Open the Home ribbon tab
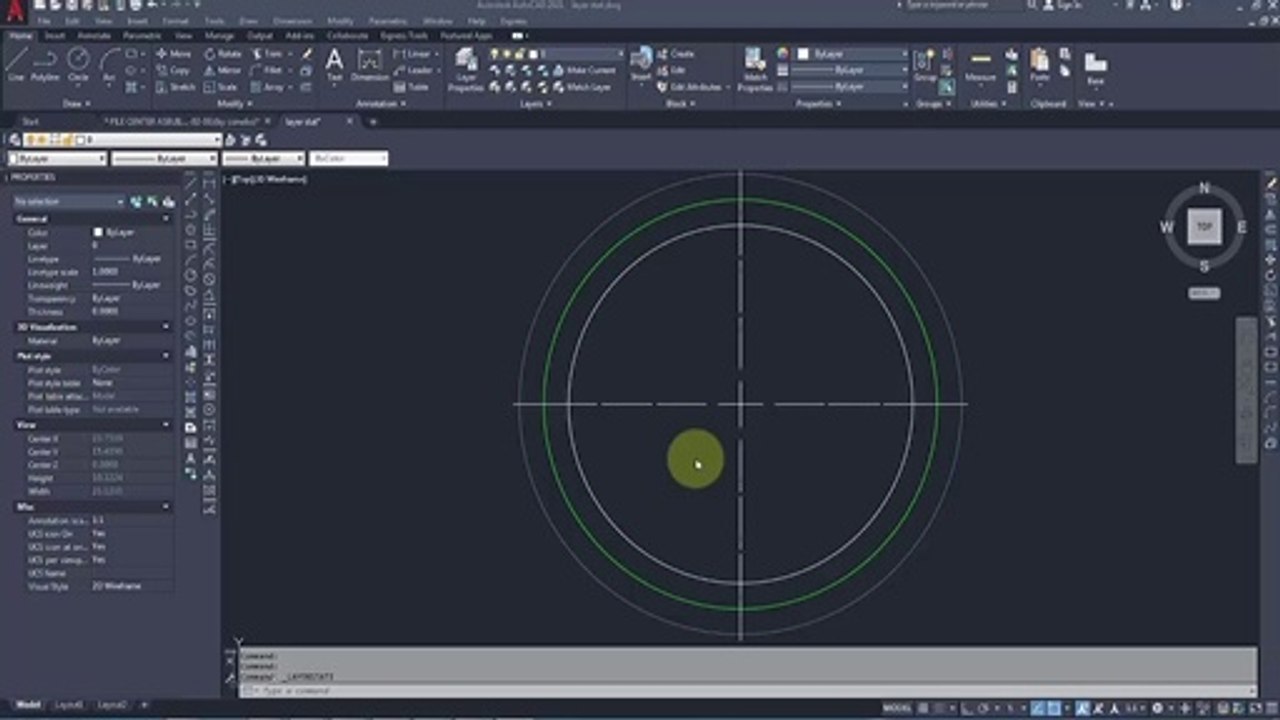 pos(20,35)
